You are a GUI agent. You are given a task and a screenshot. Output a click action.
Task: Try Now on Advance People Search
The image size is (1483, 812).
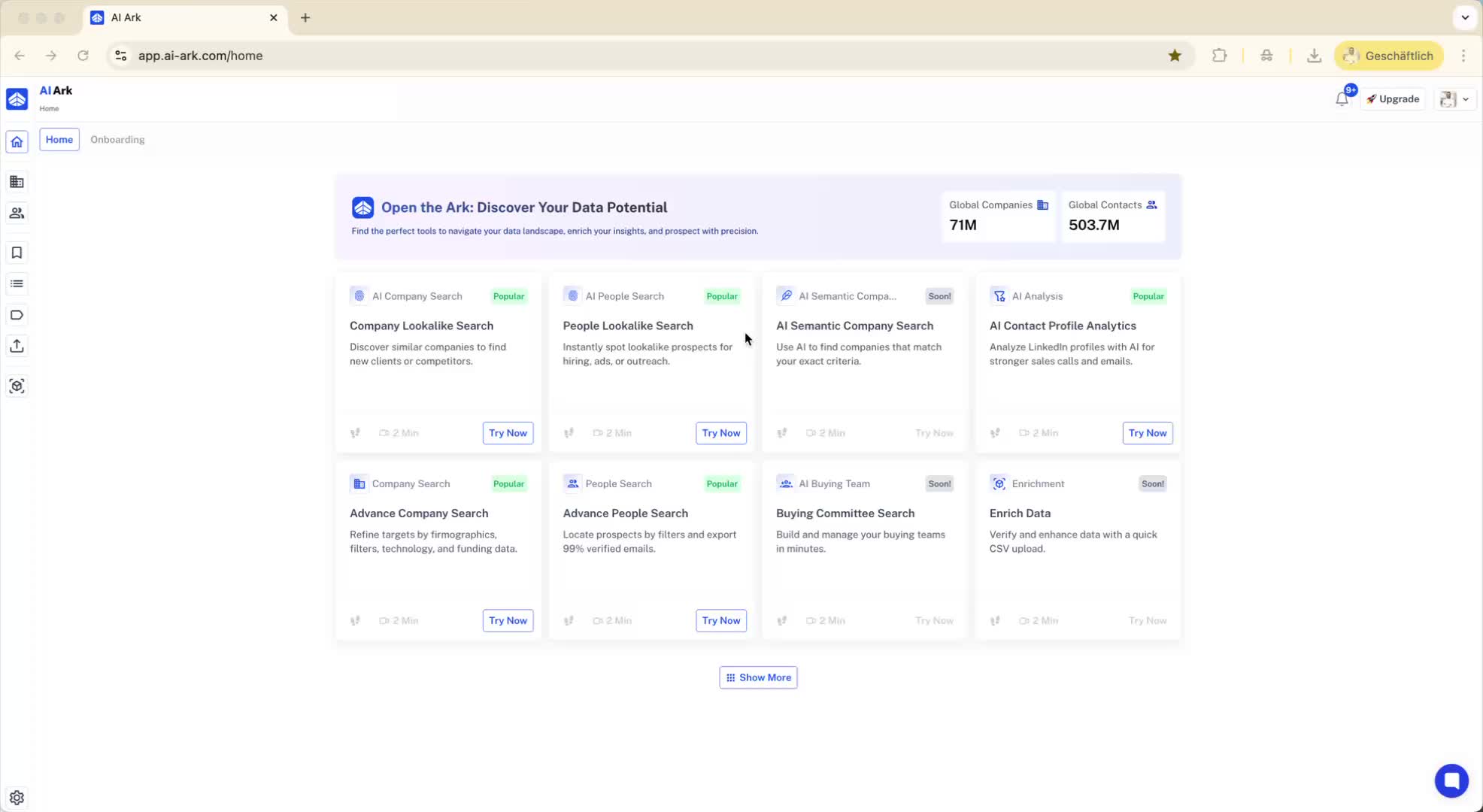pos(720,621)
